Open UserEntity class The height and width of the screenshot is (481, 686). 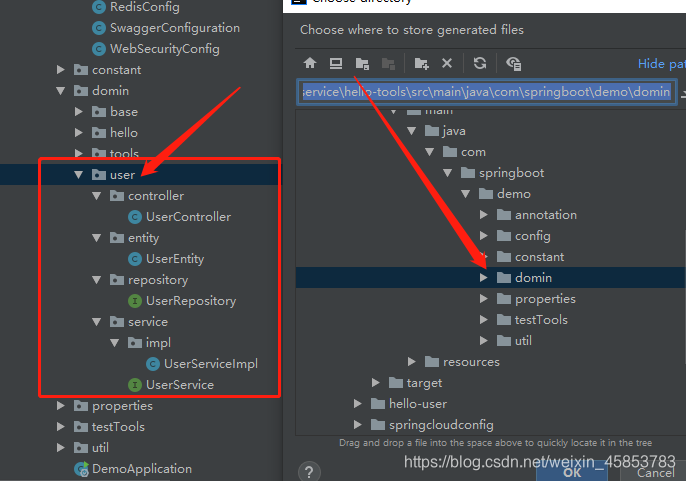(x=175, y=259)
